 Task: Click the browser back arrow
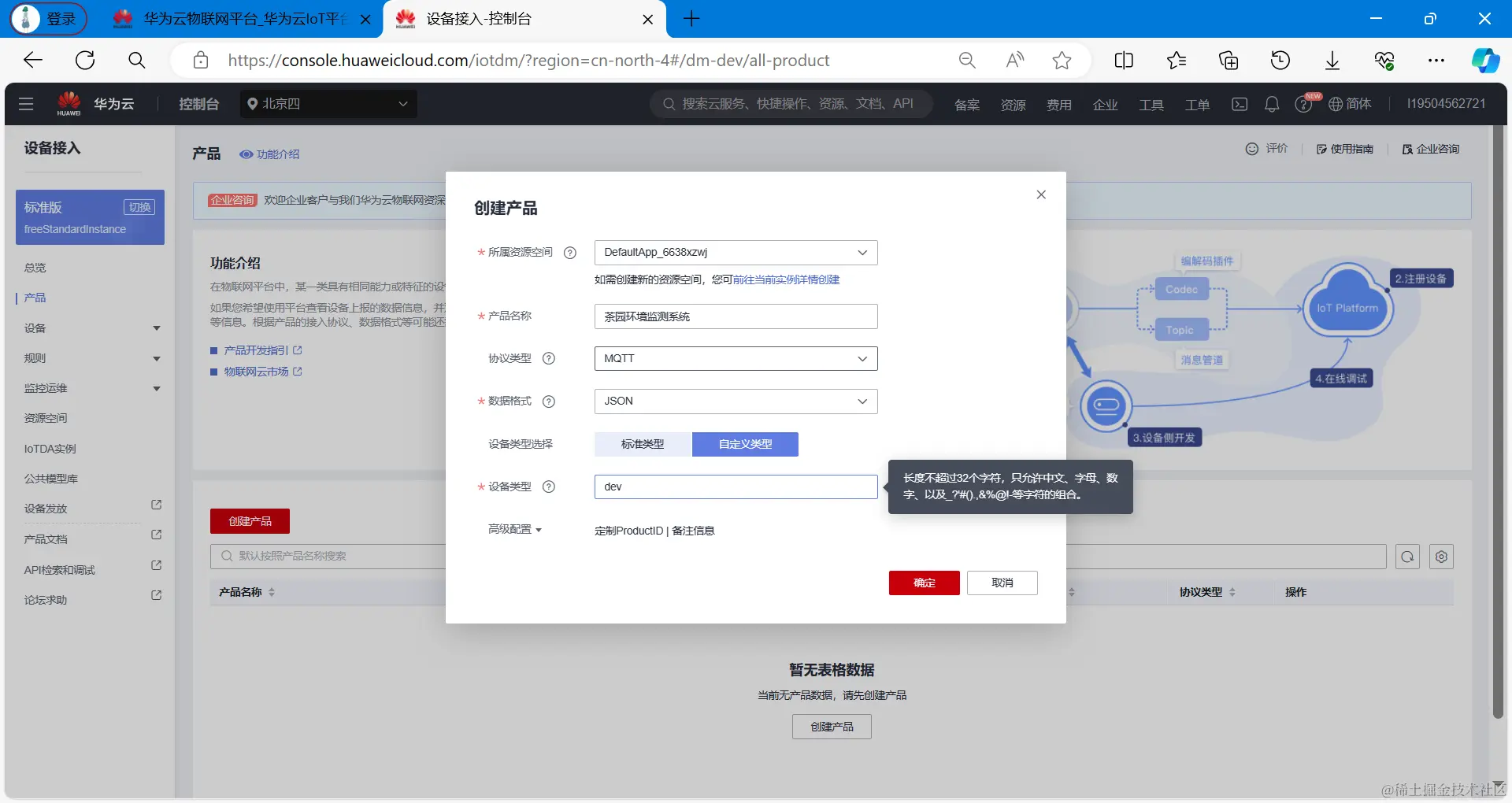tap(33, 61)
